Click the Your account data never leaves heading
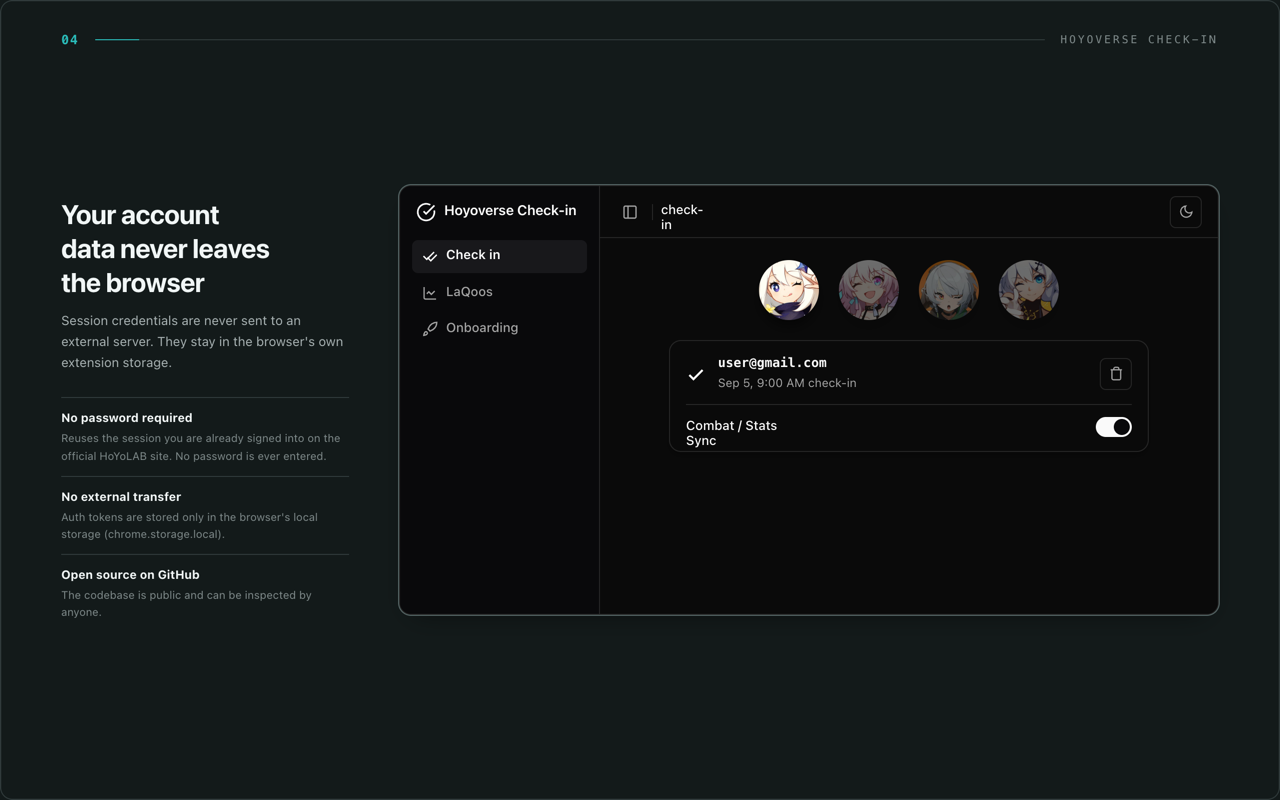 pyautogui.click(x=165, y=249)
